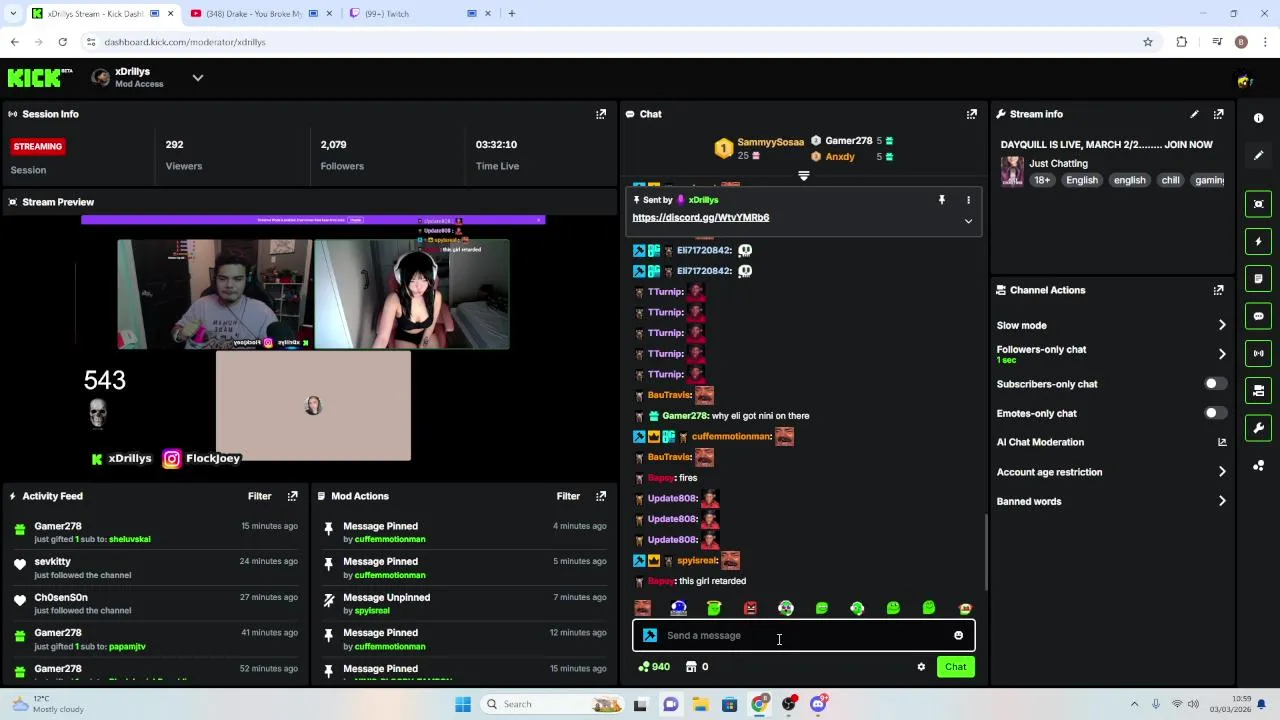Open browser tab search dropdown
1280x720 pixels.
[x=14, y=14]
